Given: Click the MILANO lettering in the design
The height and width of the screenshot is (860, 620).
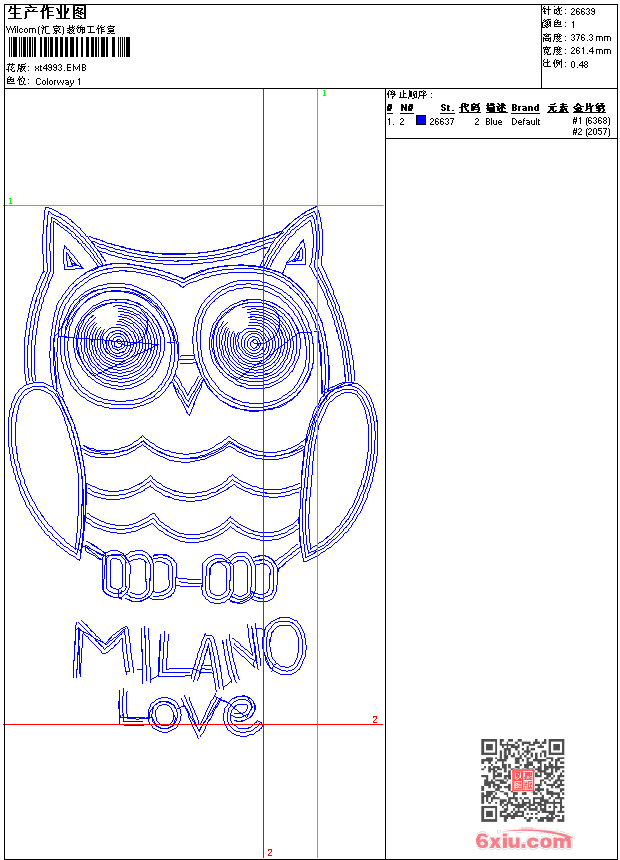Looking at the screenshot, I should click(188, 650).
